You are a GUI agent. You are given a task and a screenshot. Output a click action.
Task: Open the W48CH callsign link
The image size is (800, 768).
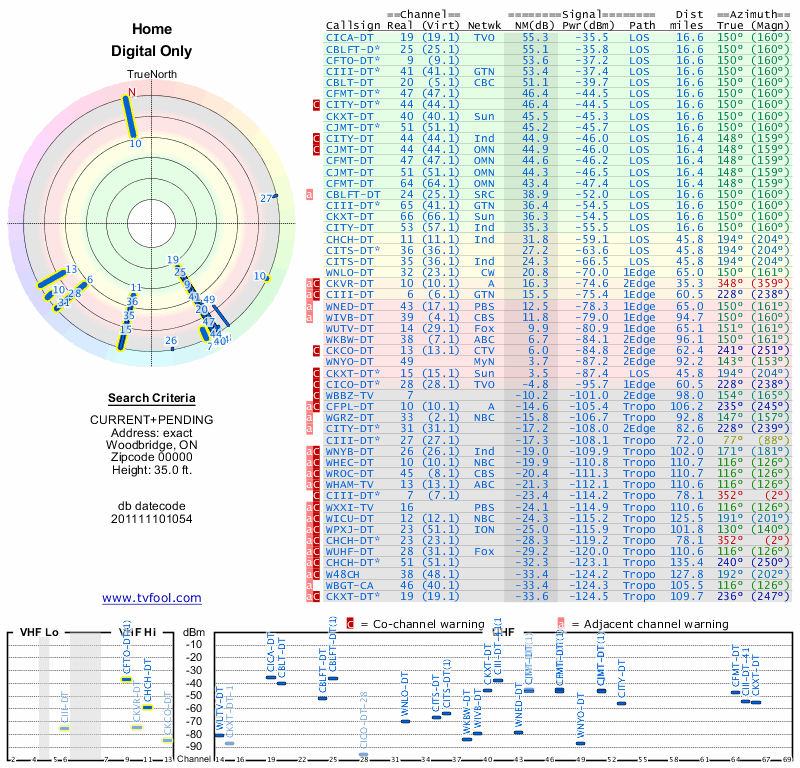coord(343,574)
